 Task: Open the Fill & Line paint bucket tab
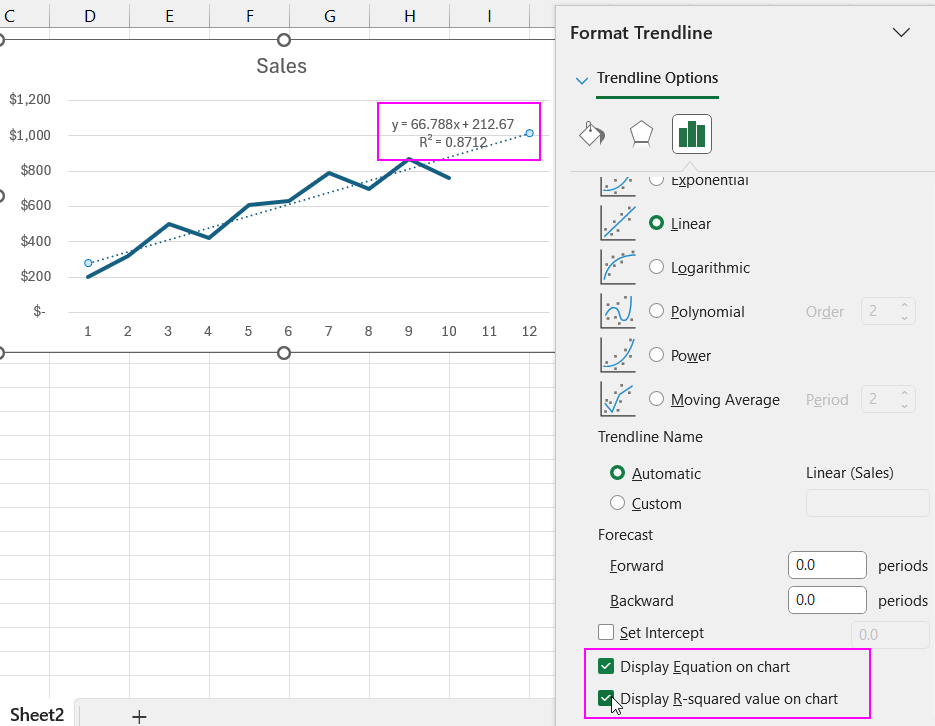592,134
